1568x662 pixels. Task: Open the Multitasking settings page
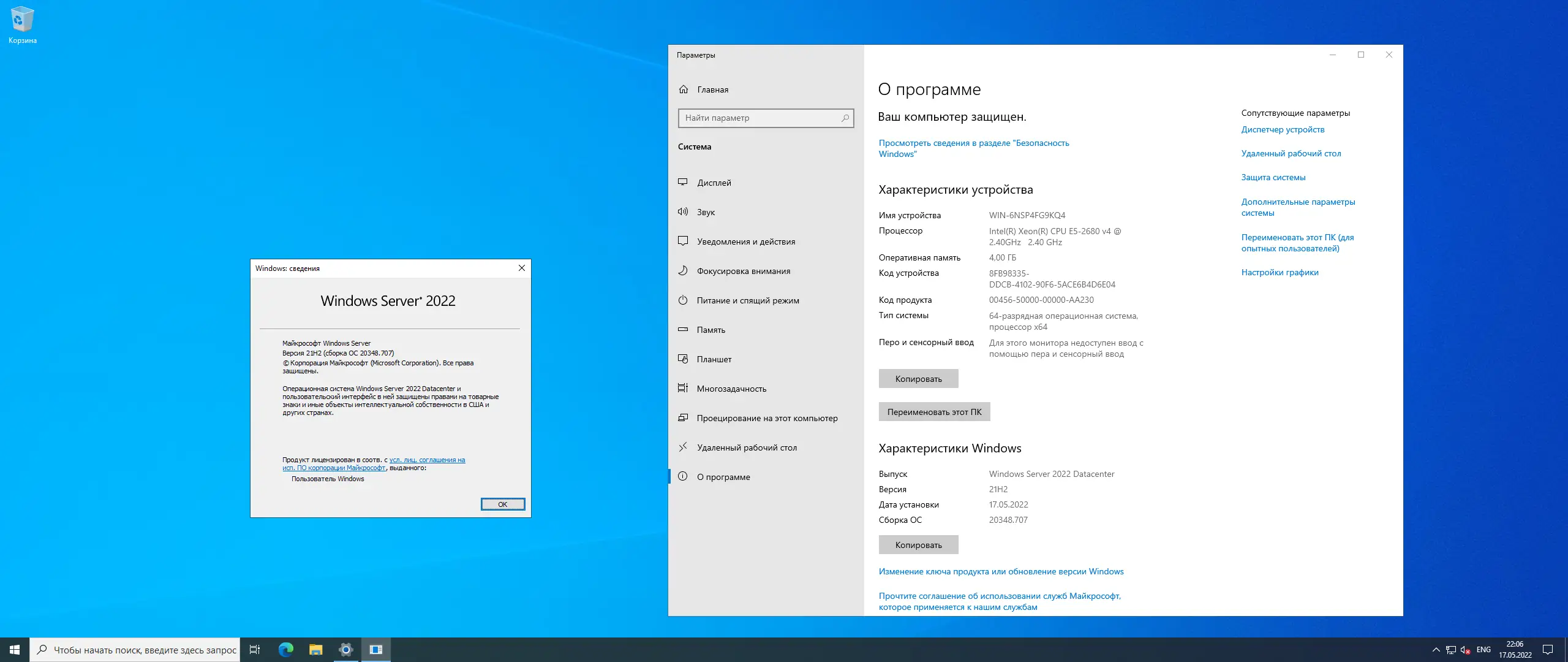[x=731, y=389]
